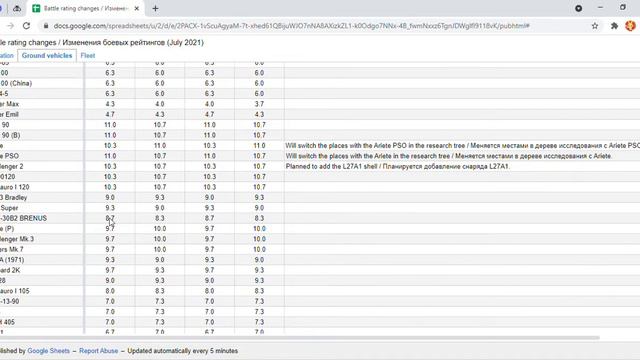Open a new browser tab

pyautogui.click(x=155, y=9)
